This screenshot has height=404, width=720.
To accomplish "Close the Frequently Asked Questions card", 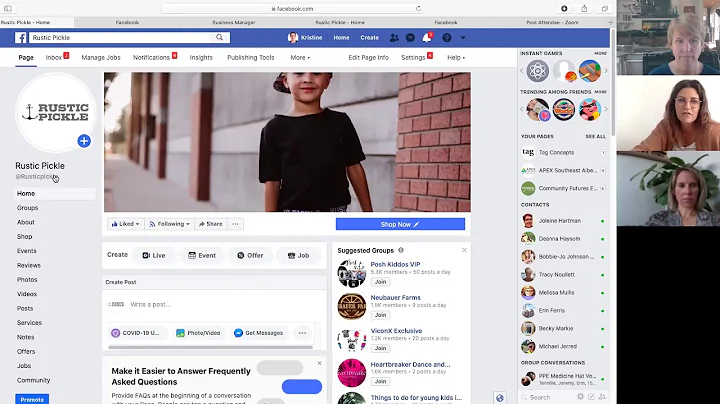I will pos(320,363).
